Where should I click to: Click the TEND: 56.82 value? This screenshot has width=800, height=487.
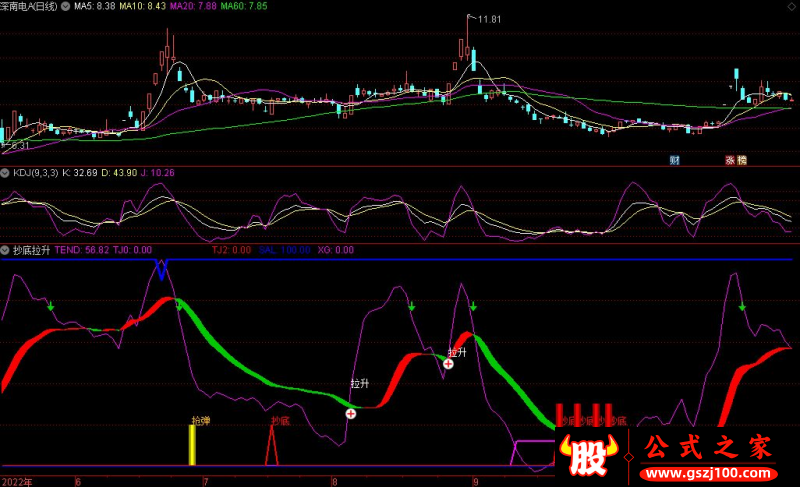coord(82,250)
